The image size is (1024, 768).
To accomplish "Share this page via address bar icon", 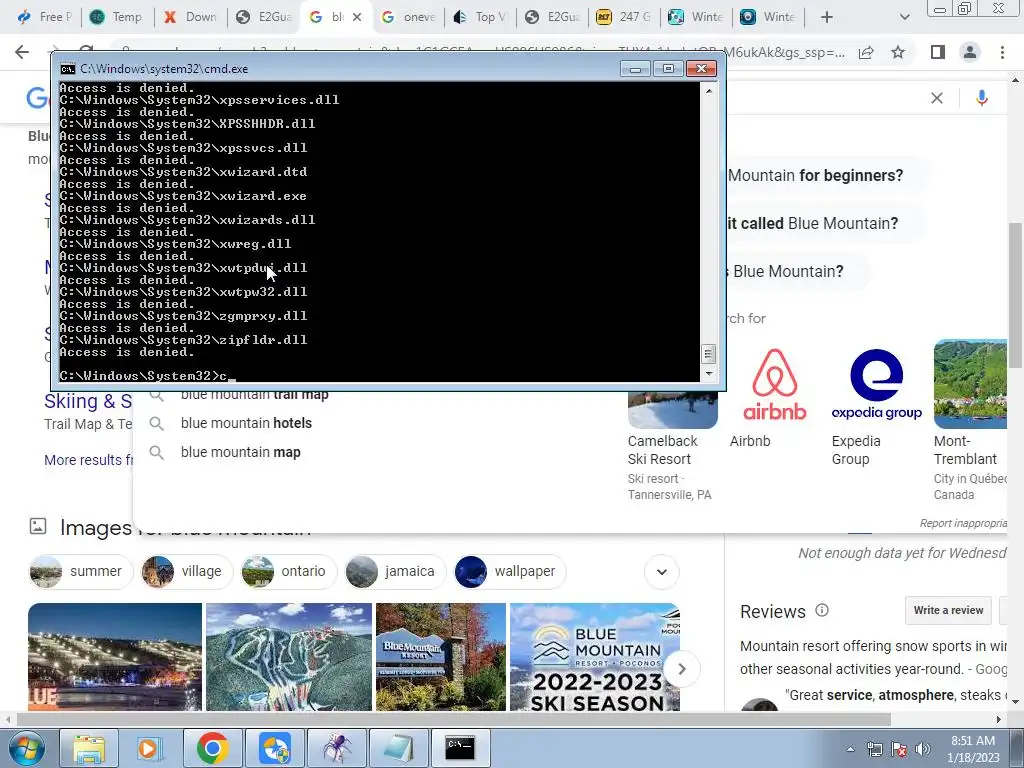I will pyautogui.click(x=866, y=52).
